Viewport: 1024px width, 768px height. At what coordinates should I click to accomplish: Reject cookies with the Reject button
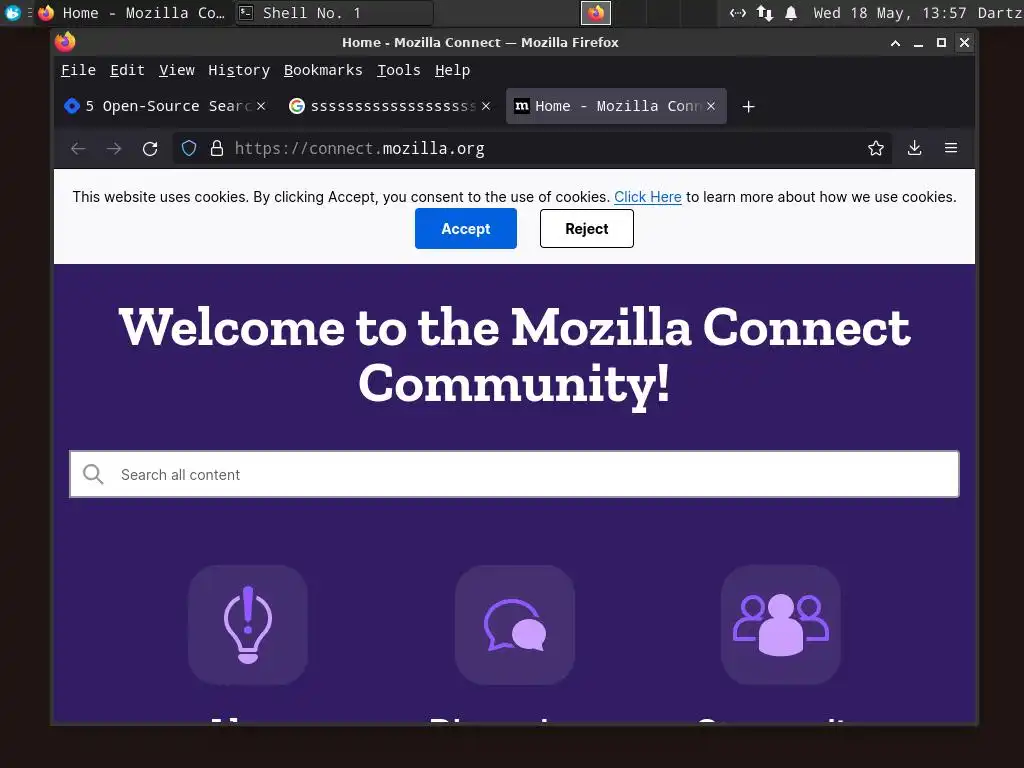click(586, 229)
